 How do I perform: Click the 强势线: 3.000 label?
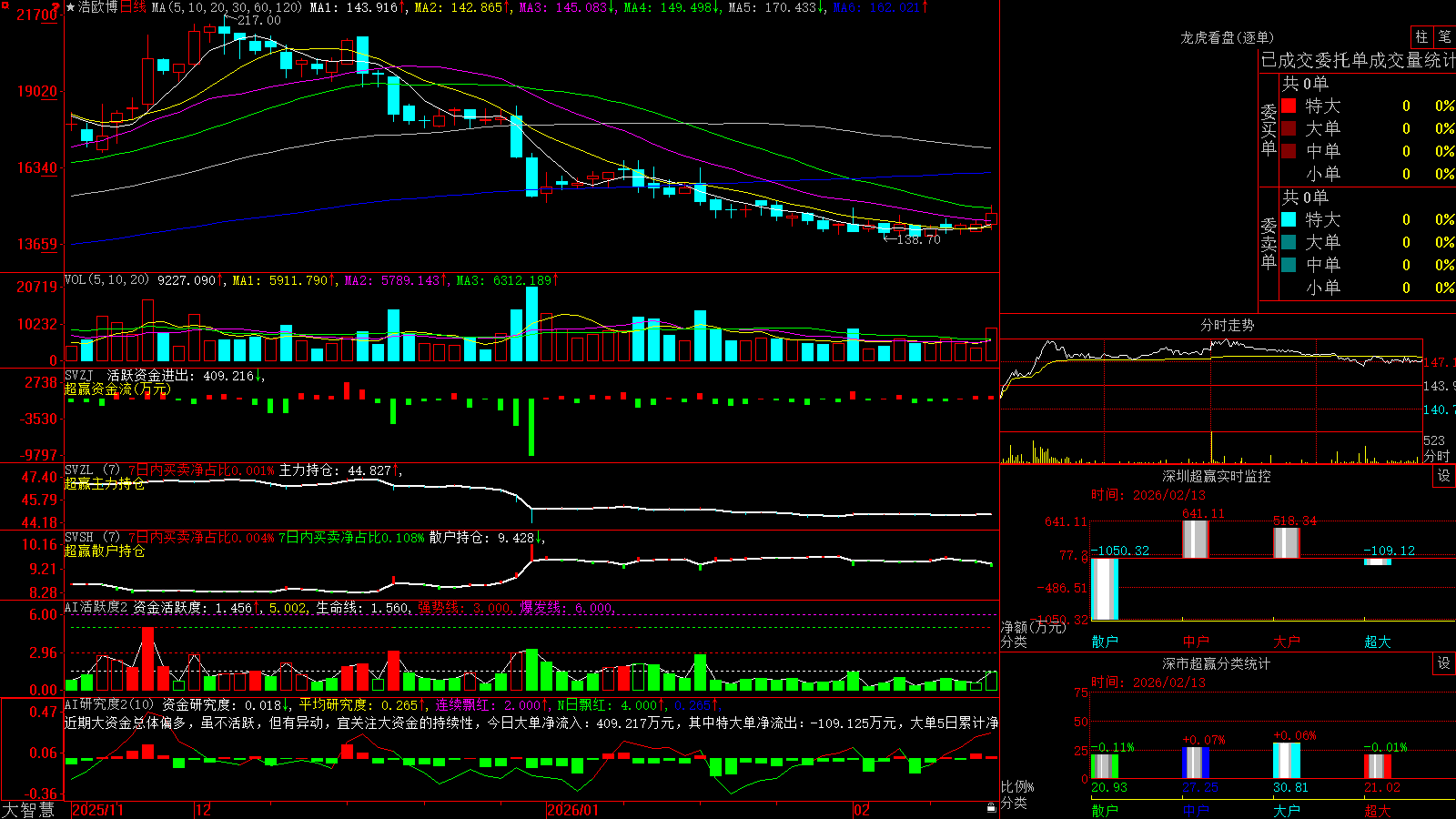(465, 608)
